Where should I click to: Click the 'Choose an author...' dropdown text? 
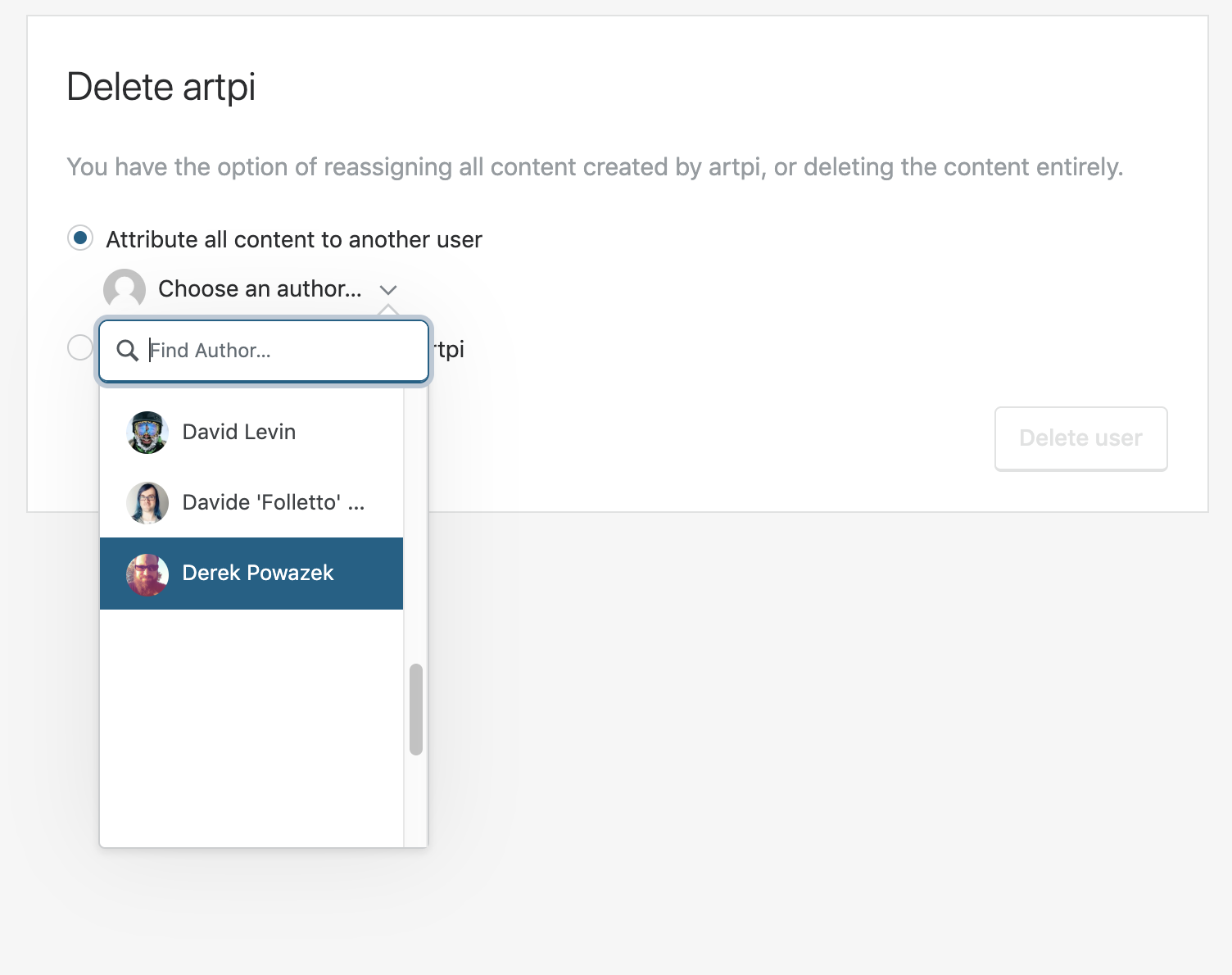click(260, 289)
